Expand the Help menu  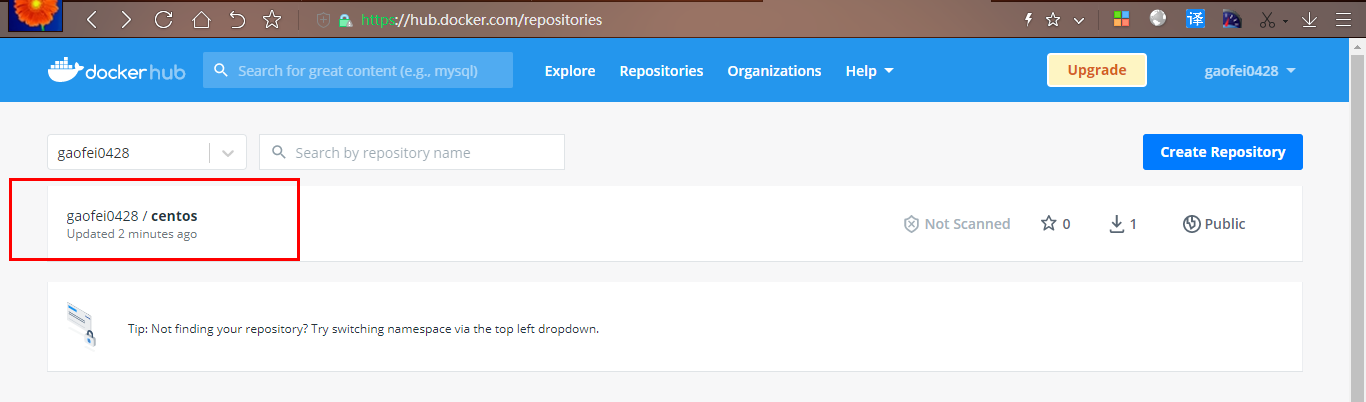[x=869, y=71]
